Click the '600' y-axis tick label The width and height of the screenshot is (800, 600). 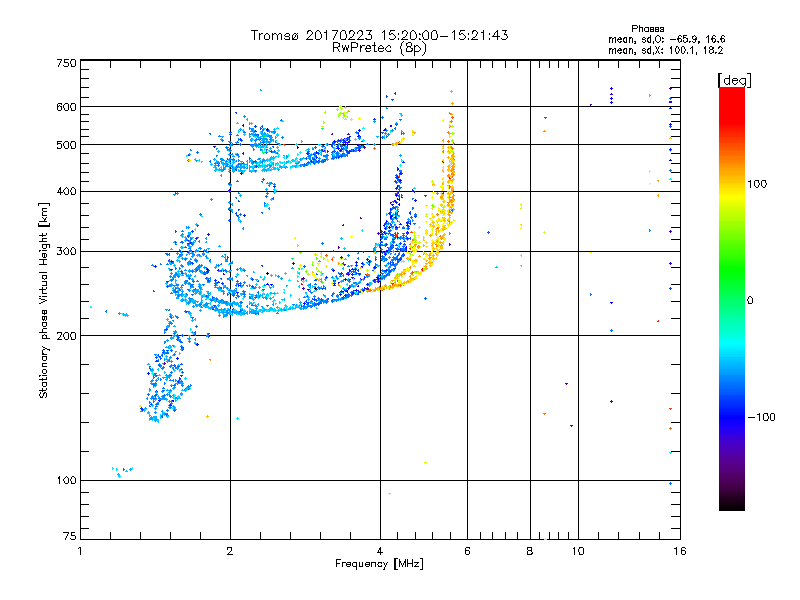tap(66, 107)
